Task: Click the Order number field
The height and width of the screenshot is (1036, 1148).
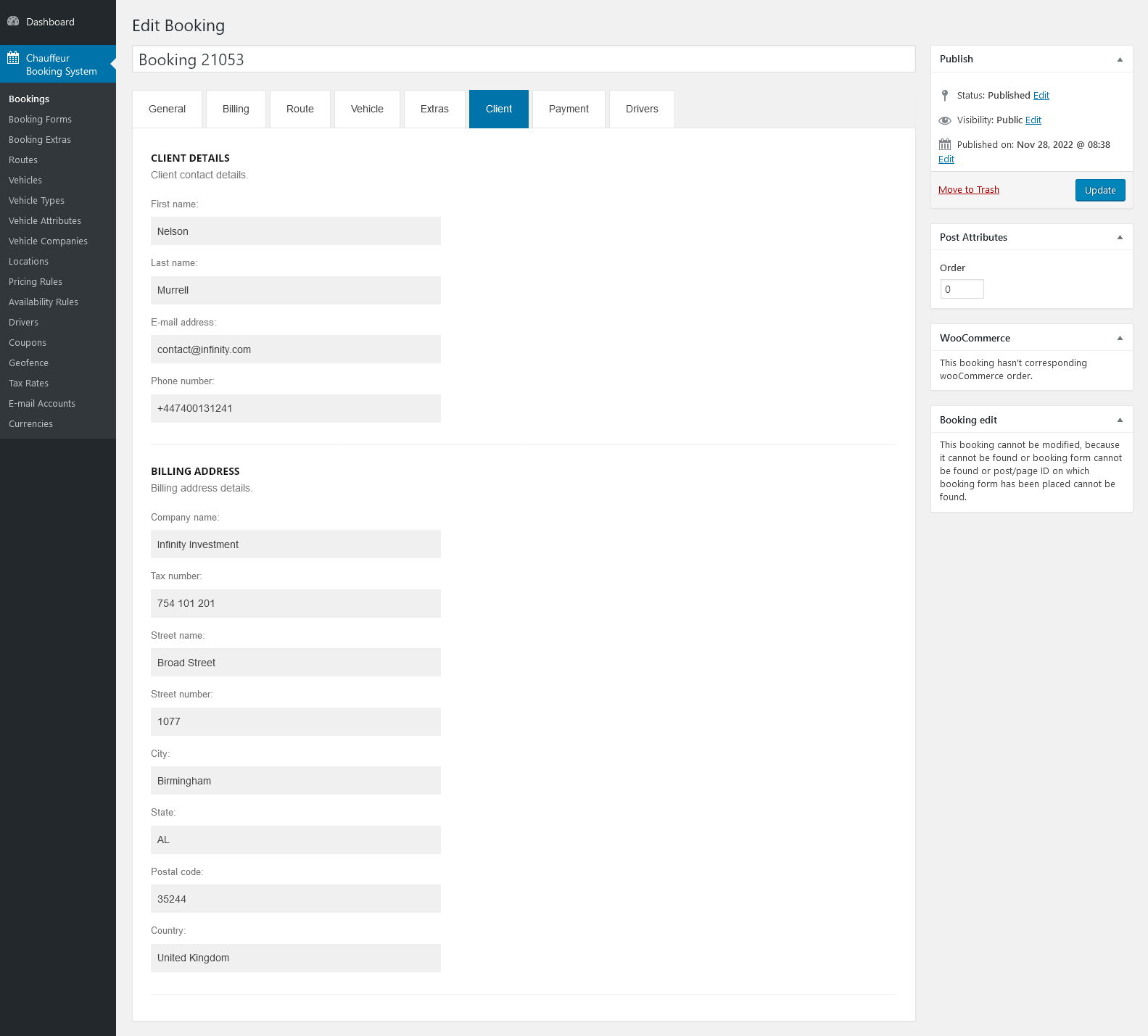Action: 962,289
